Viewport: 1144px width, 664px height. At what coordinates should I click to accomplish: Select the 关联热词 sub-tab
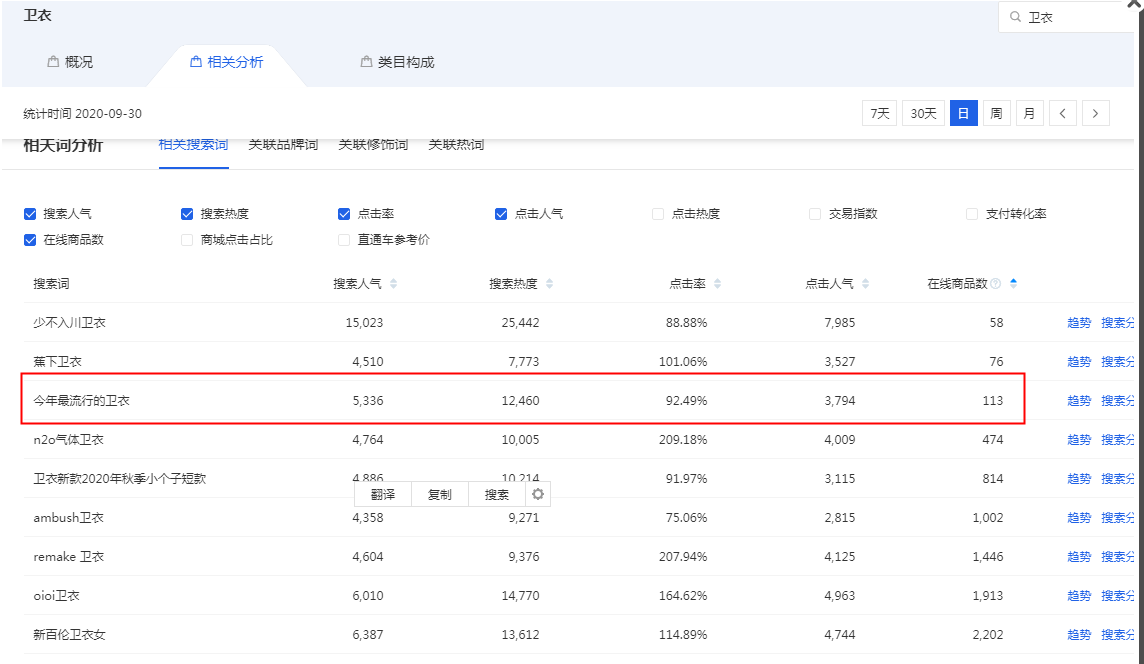tap(456, 145)
